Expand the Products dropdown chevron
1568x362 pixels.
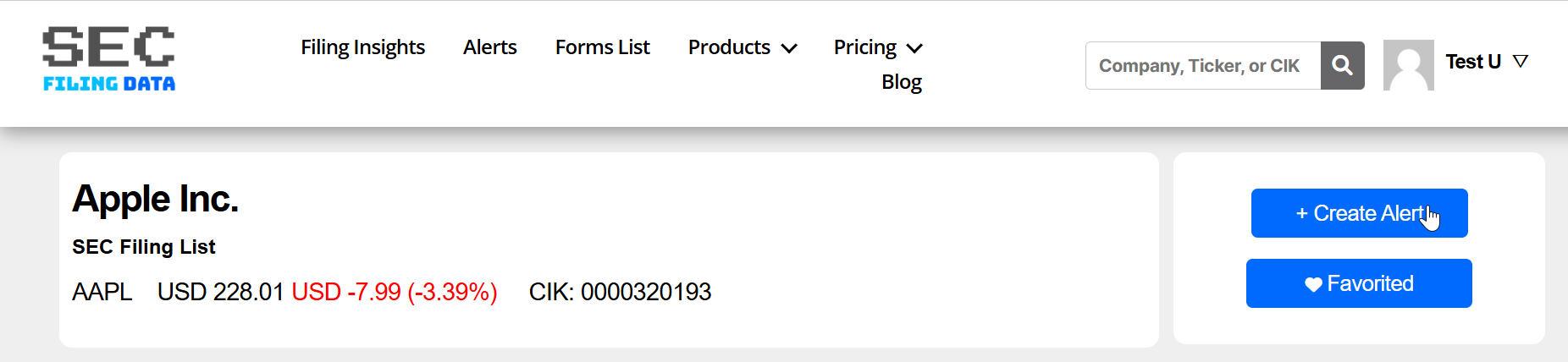[x=789, y=48]
